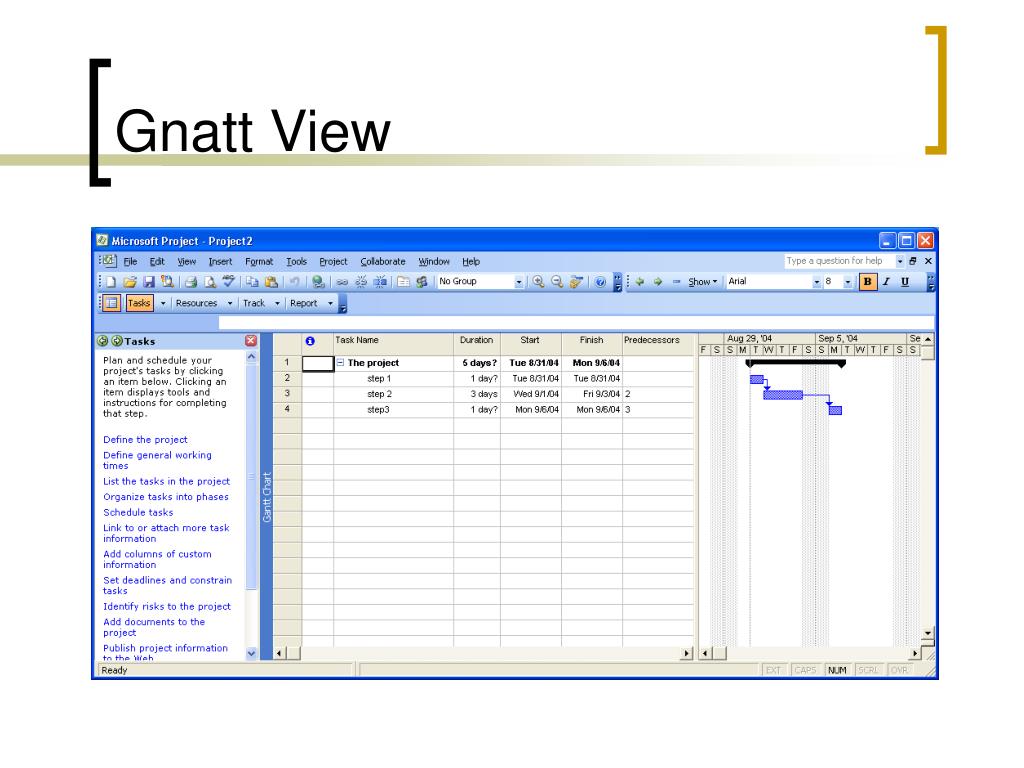Toggle Italic formatting button
This screenshot has width=1024, height=768.
(x=886, y=281)
